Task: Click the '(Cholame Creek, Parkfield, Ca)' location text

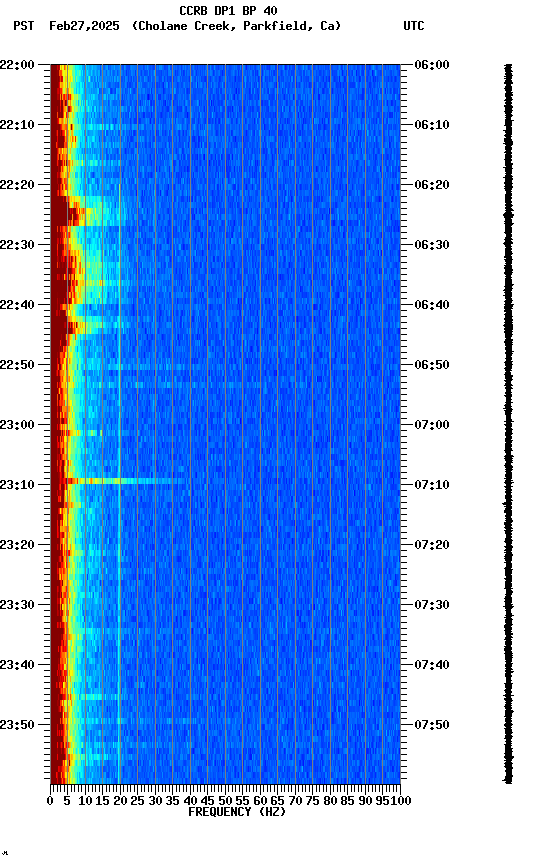Action: [x=236, y=26]
